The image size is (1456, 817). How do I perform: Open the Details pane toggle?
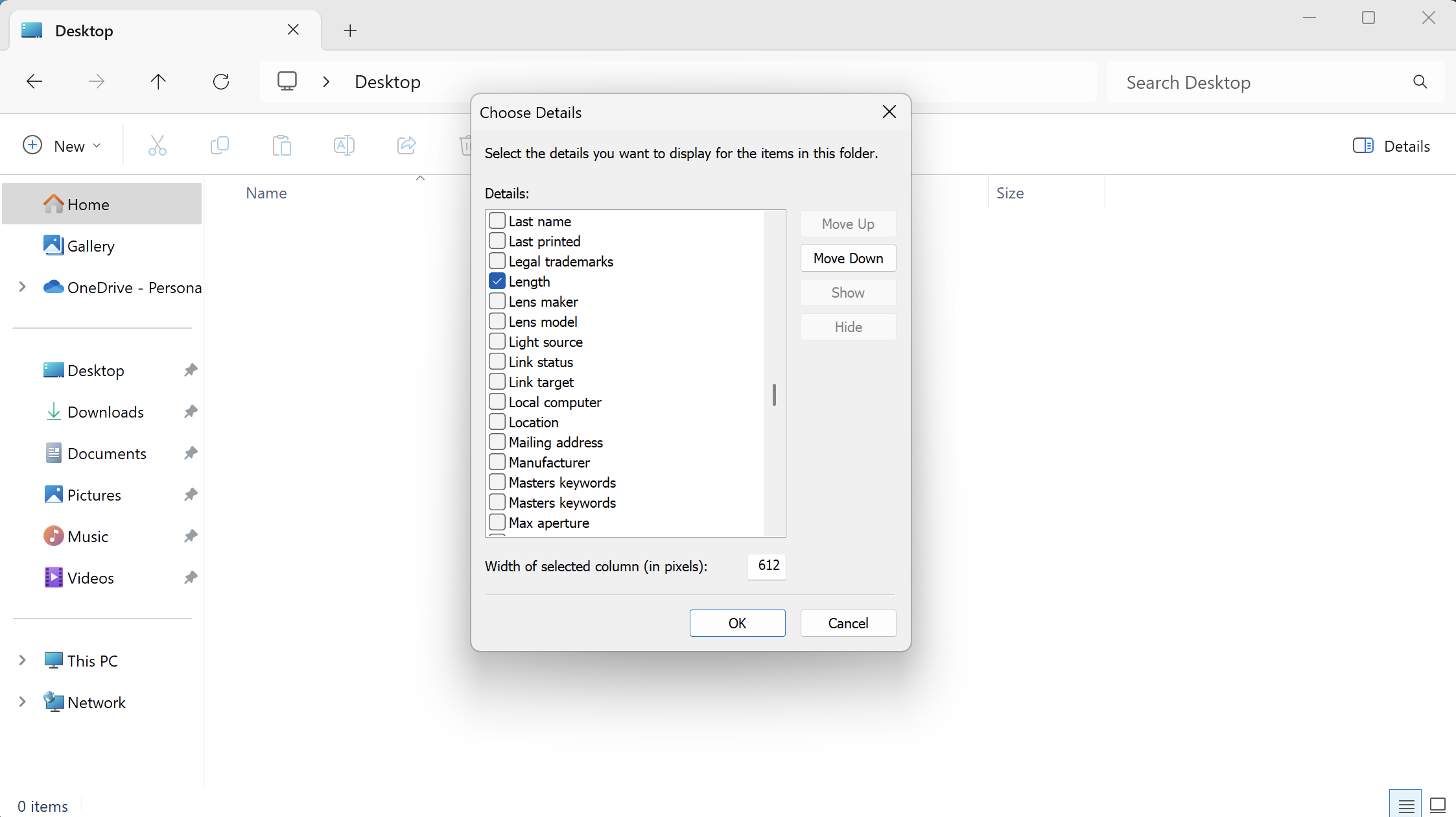1391,146
